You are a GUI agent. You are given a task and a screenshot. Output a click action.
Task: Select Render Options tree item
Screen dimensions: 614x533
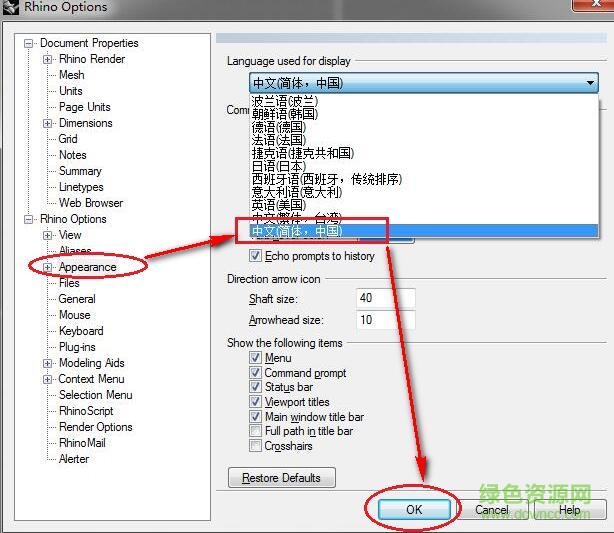point(96,427)
